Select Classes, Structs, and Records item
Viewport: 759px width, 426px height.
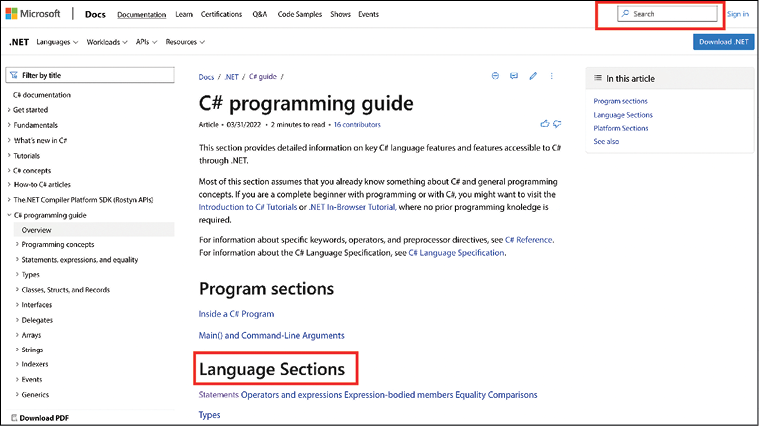pos(65,289)
